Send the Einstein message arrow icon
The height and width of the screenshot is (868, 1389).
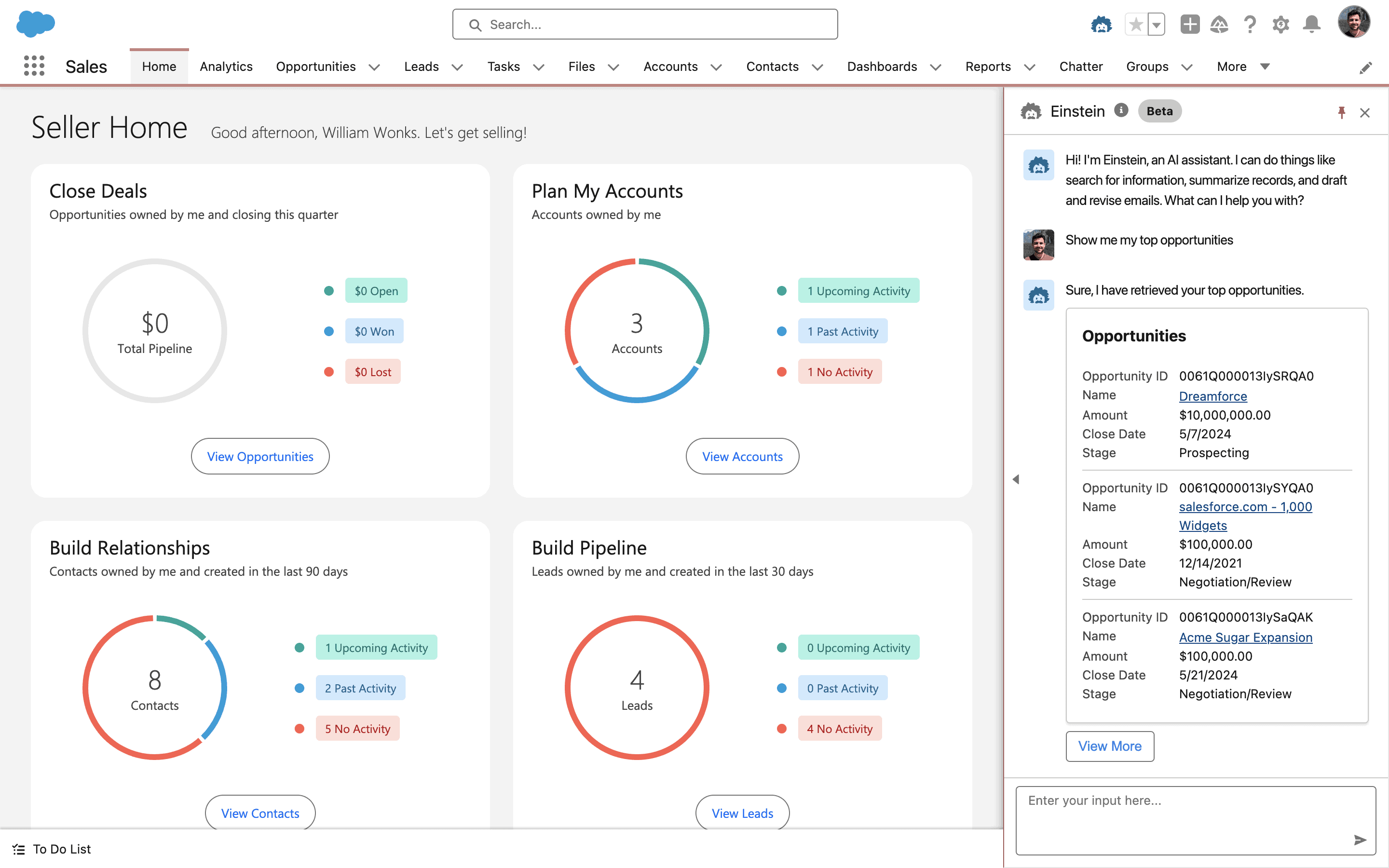[x=1360, y=840]
